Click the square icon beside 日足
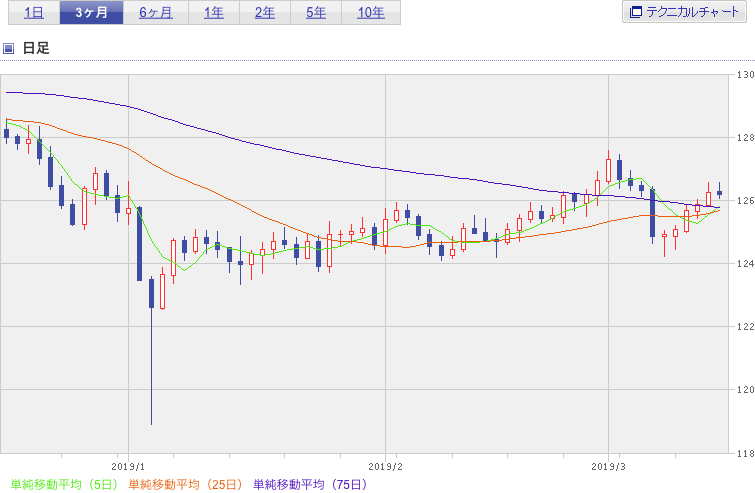 pos(9,48)
